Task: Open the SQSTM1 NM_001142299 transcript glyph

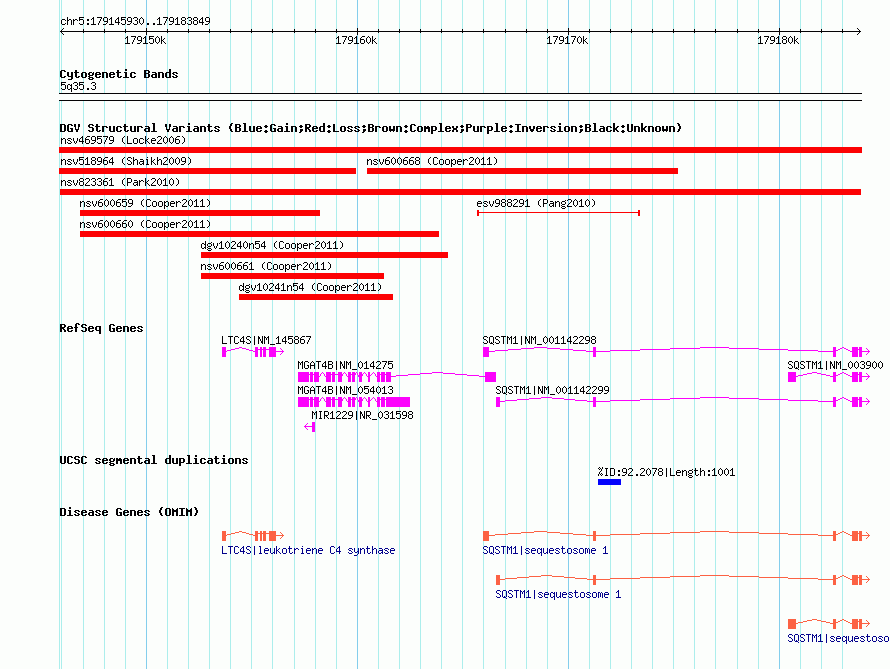Action: 683,402
